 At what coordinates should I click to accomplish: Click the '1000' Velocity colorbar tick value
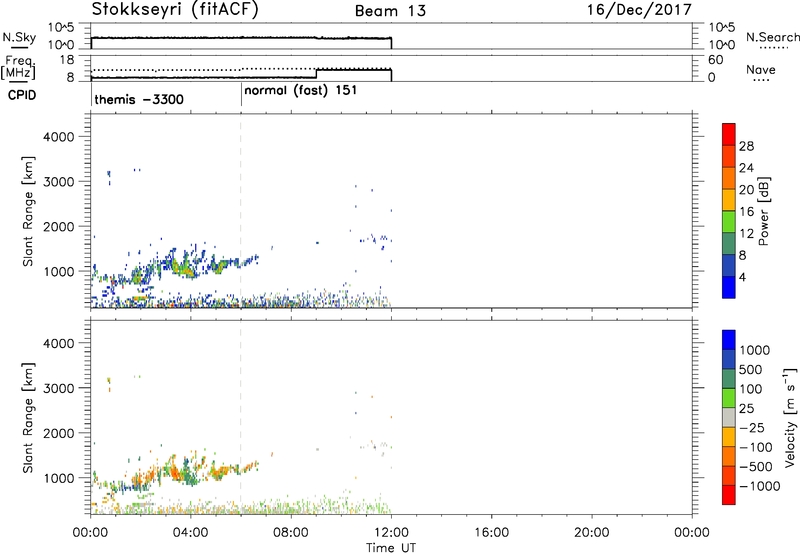point(755,350)
